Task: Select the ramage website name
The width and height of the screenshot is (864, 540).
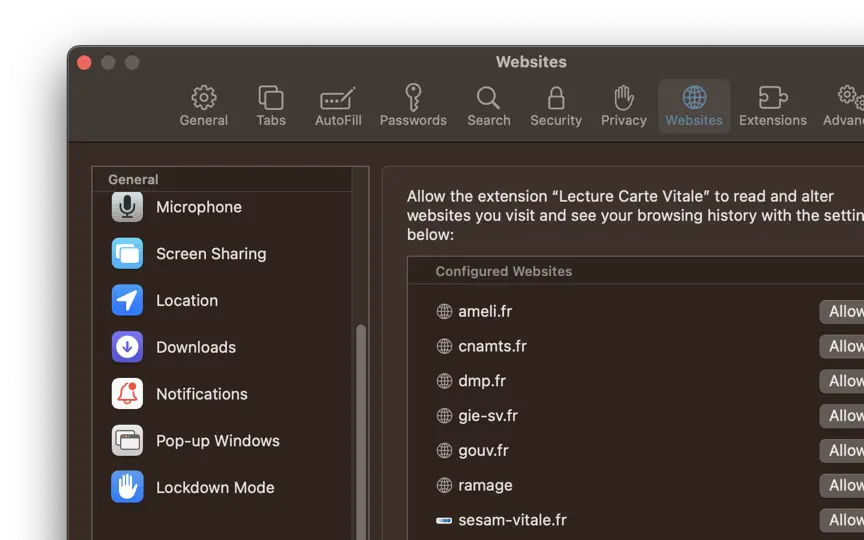Action: (485, 485)
